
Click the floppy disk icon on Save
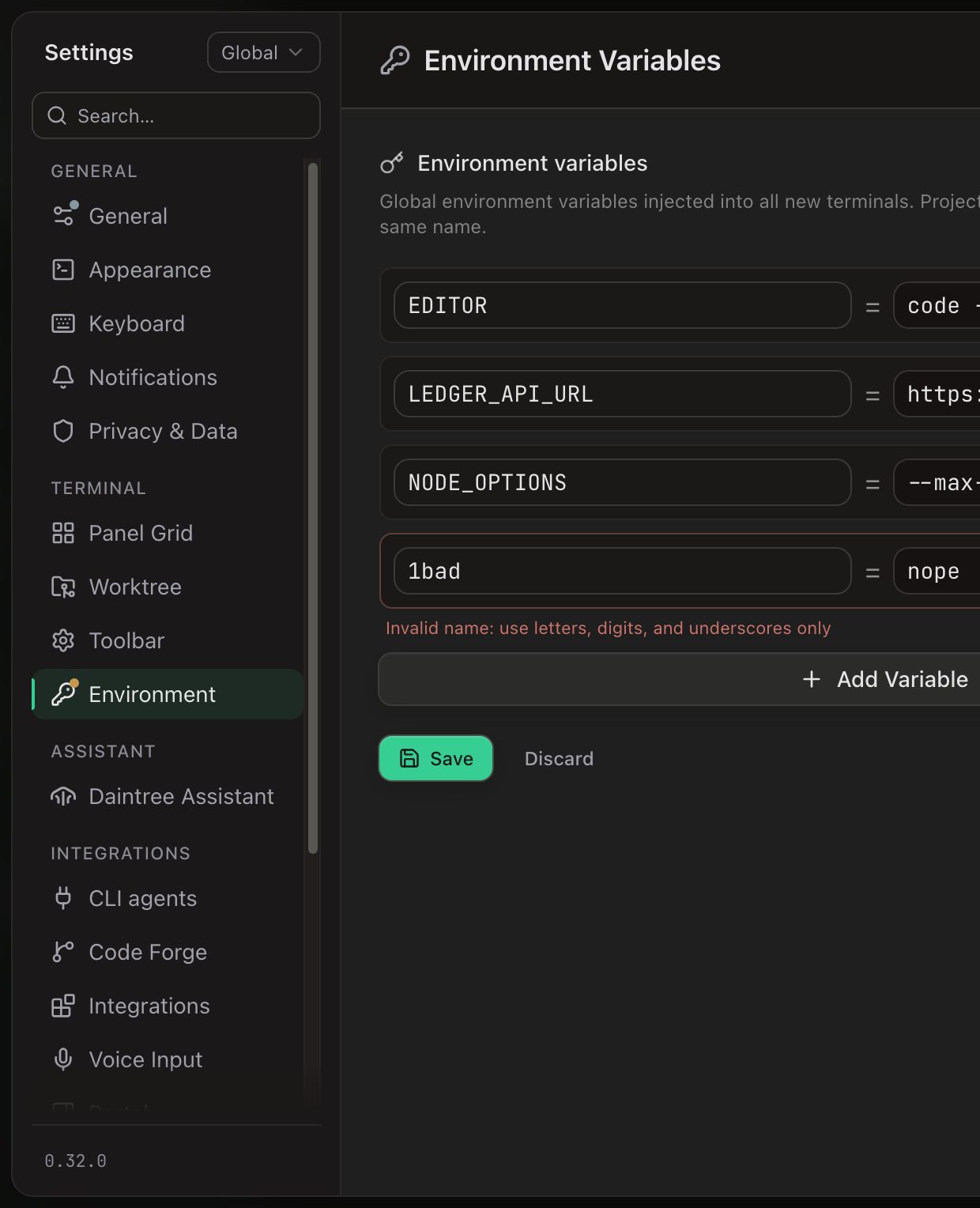pos(409,758)
